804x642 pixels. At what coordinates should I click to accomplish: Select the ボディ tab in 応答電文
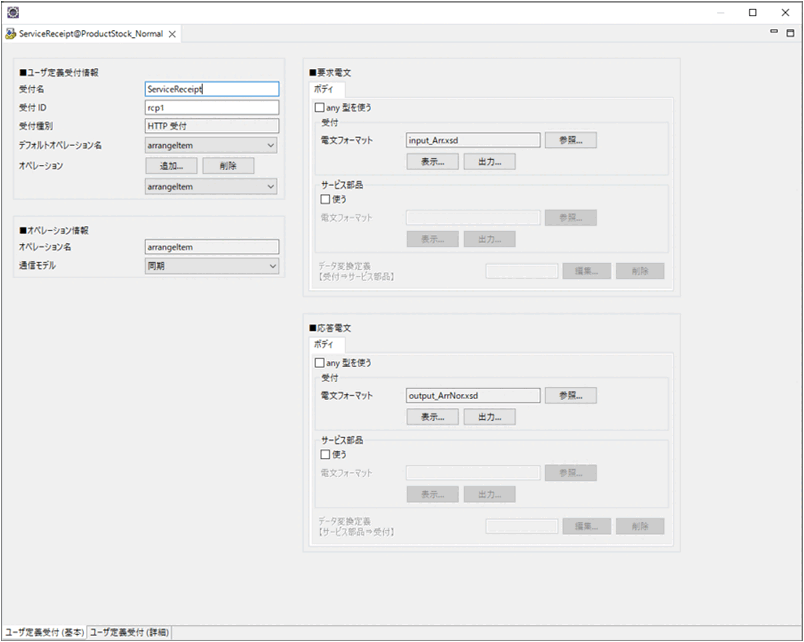pyautogui.click(x=325, y=344)
